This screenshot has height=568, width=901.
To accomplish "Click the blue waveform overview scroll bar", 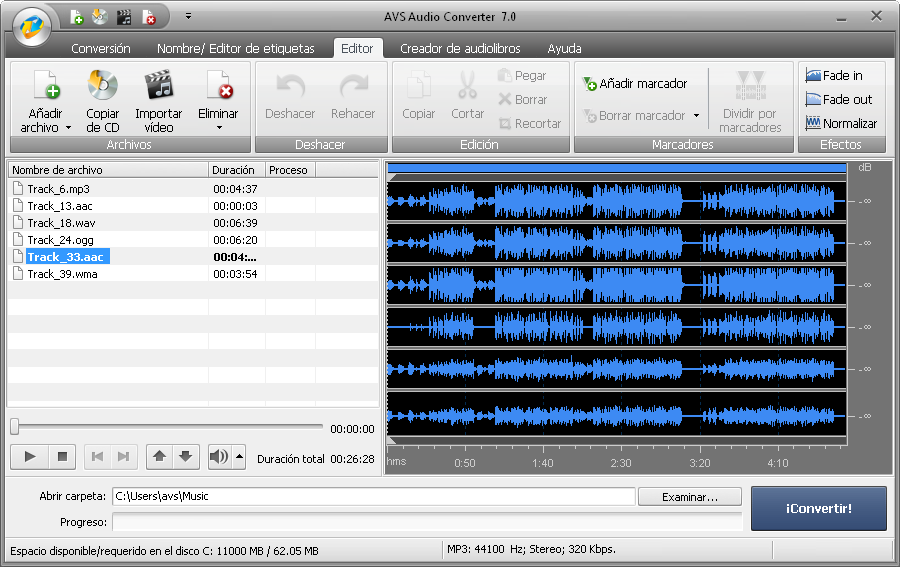I will pos(617,168).
